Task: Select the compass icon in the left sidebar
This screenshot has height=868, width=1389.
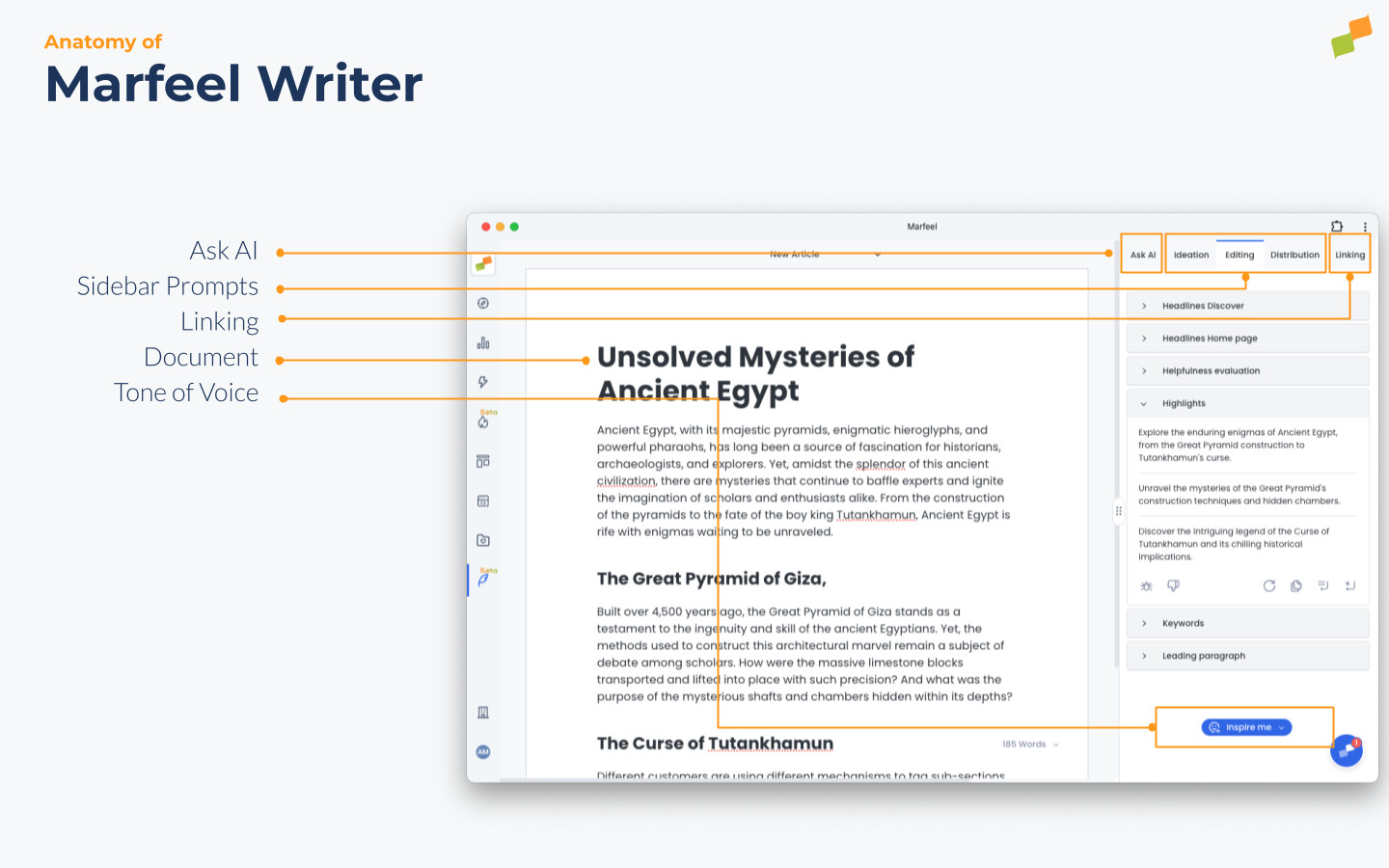Action: pyautogui.click(x=483, y=302)
